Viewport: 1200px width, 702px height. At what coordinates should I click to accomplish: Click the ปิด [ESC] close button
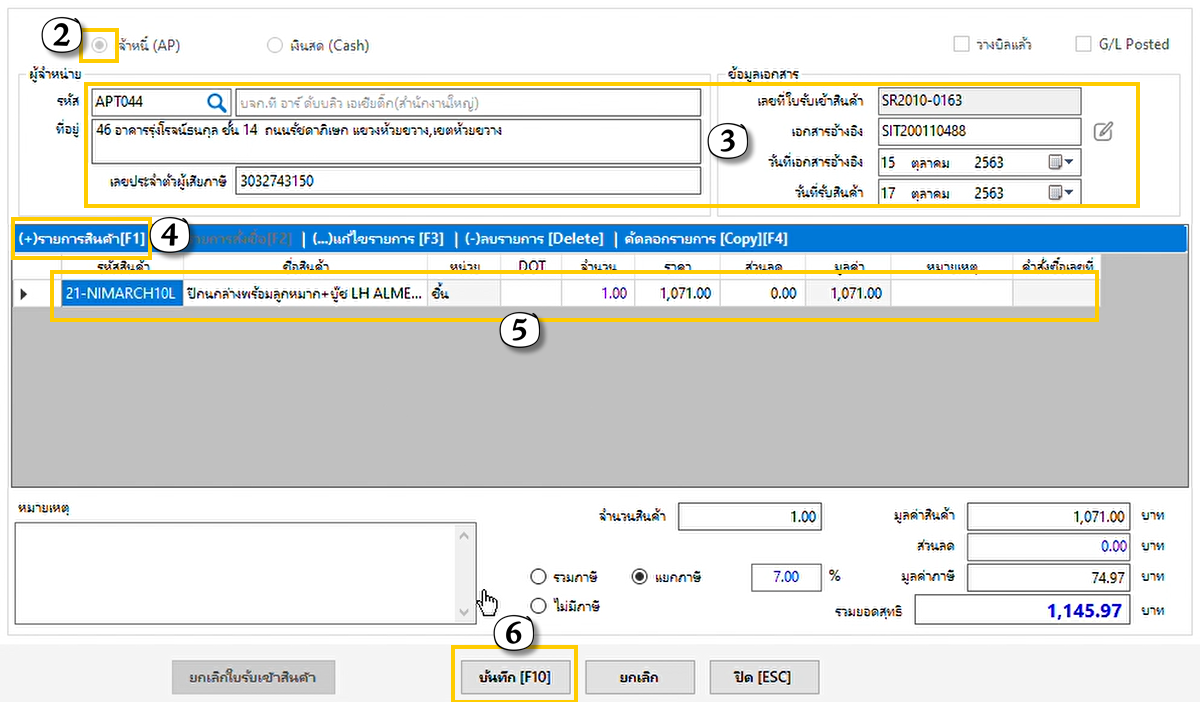point(763,677)
